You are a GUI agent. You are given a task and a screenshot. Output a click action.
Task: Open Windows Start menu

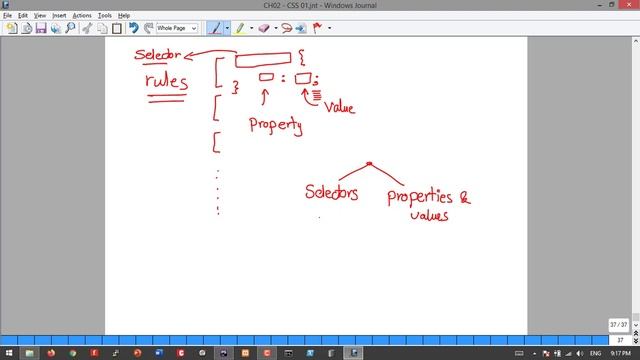coord(8,353)
